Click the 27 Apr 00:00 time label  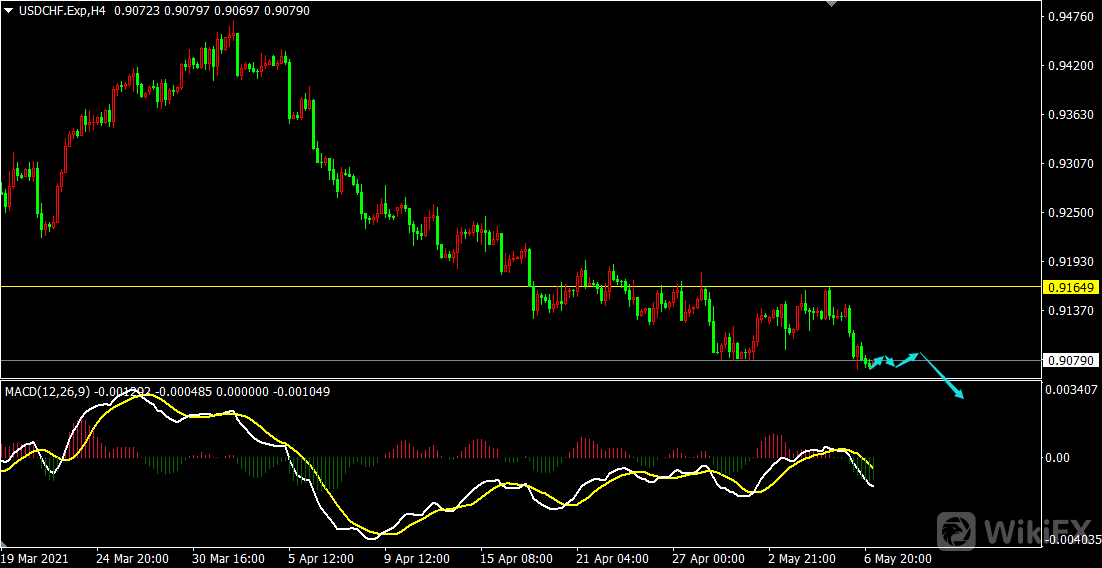[706, 558]
